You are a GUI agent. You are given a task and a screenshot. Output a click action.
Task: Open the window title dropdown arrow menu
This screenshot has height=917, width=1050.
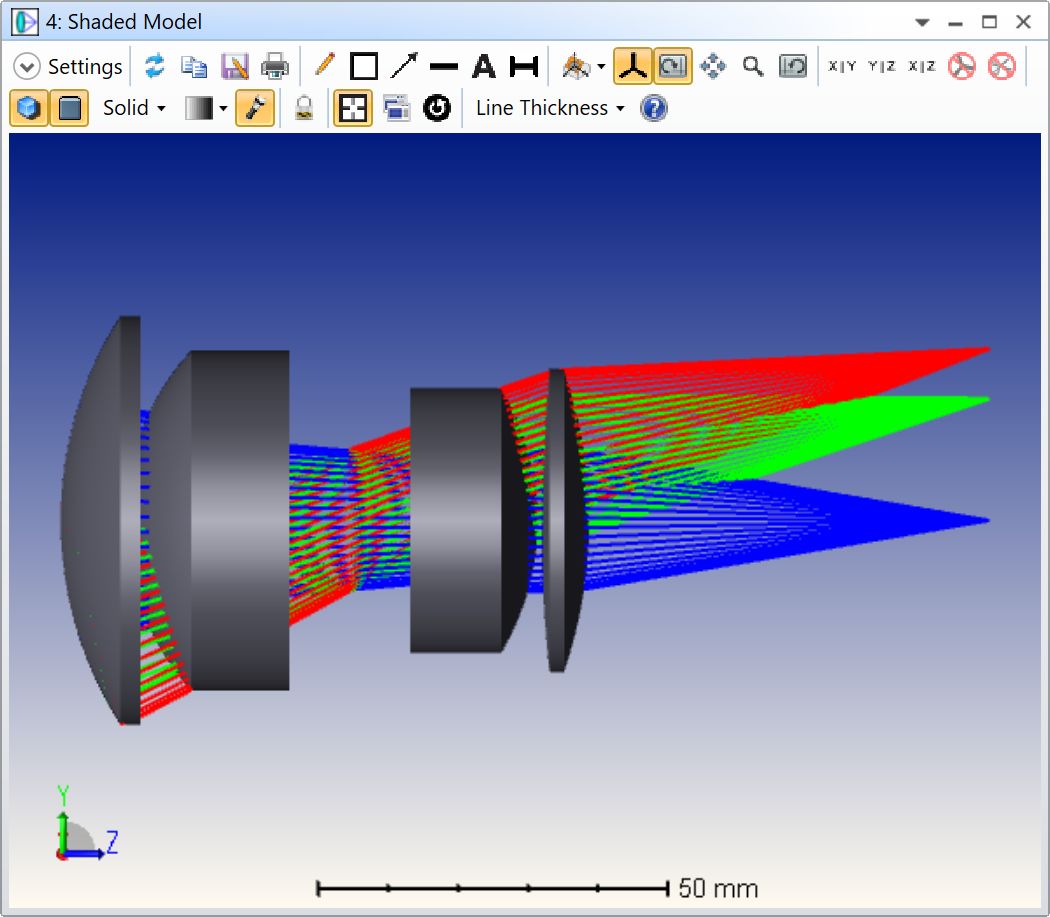(922, 22)
